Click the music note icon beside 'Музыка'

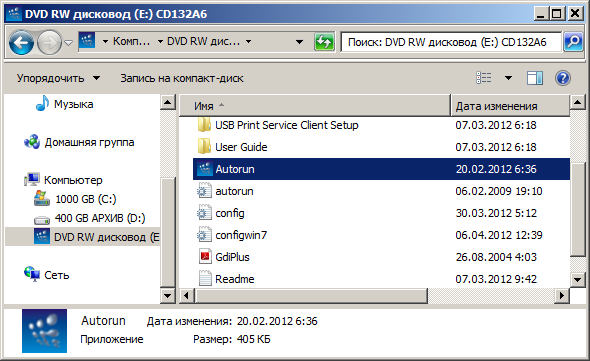(43, 103)
